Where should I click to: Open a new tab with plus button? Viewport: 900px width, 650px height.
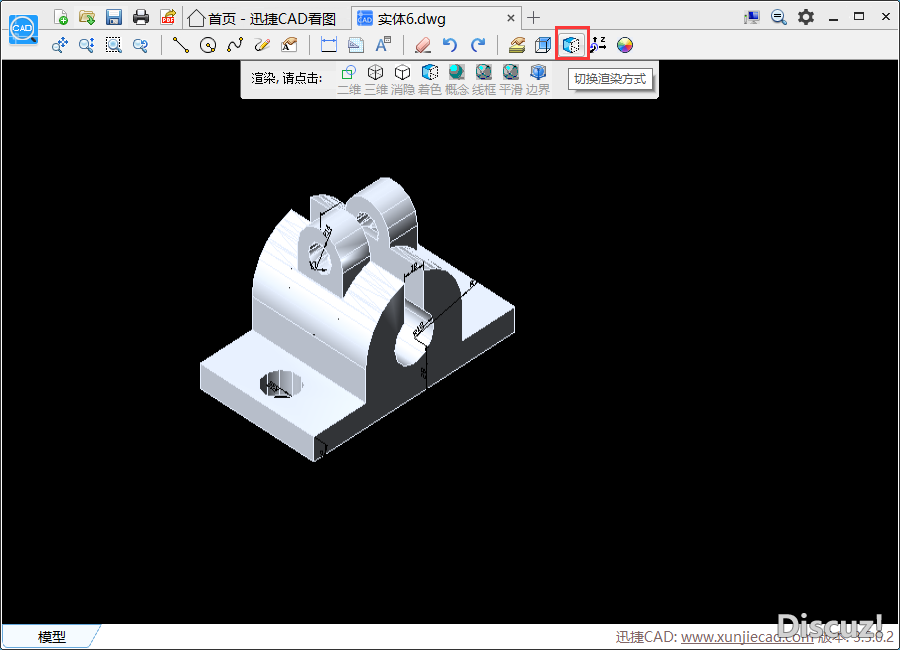534,18
